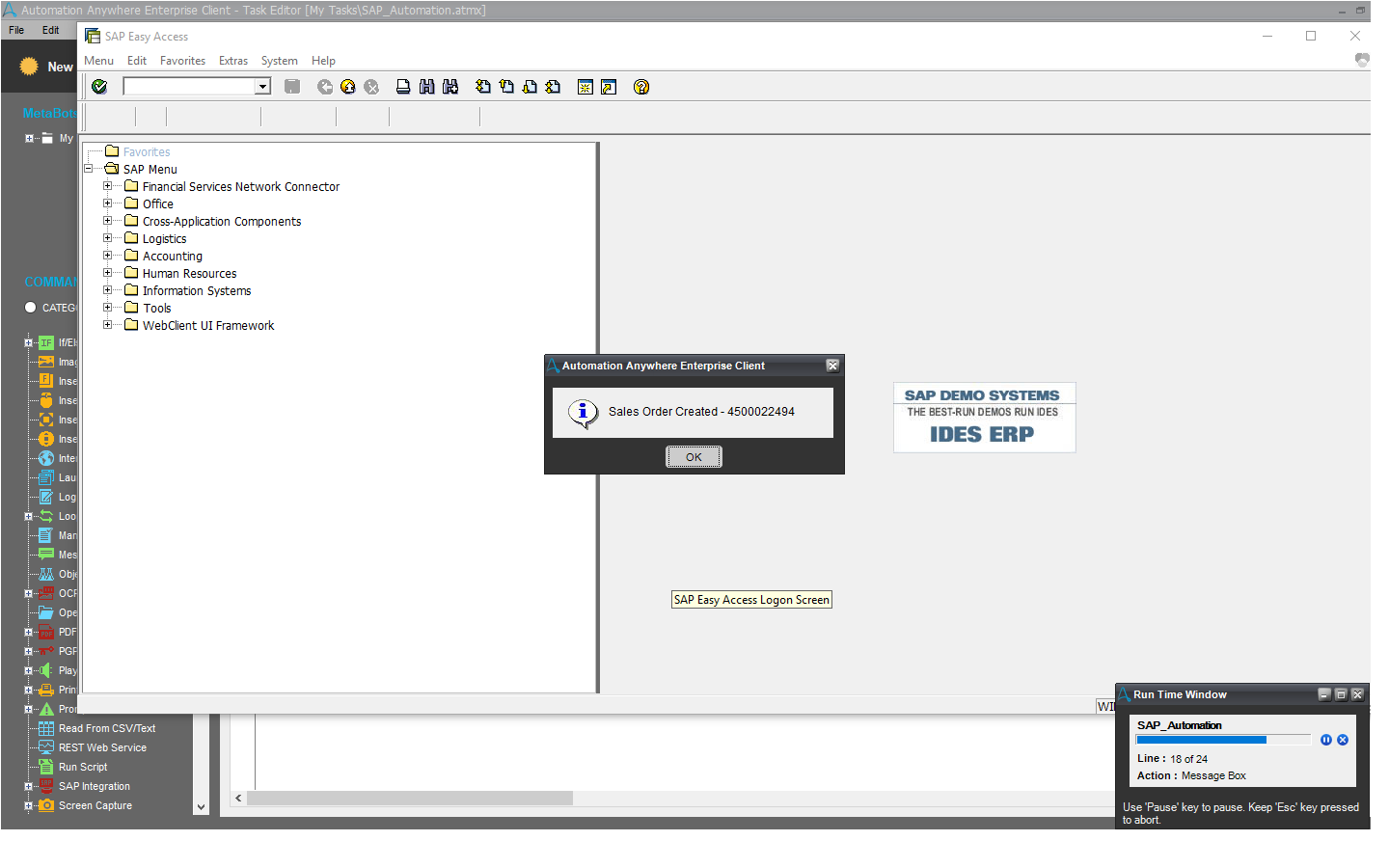Expand Financial Services Network Connector folder
The image size is (1389, 868).
tap(108, 186)
